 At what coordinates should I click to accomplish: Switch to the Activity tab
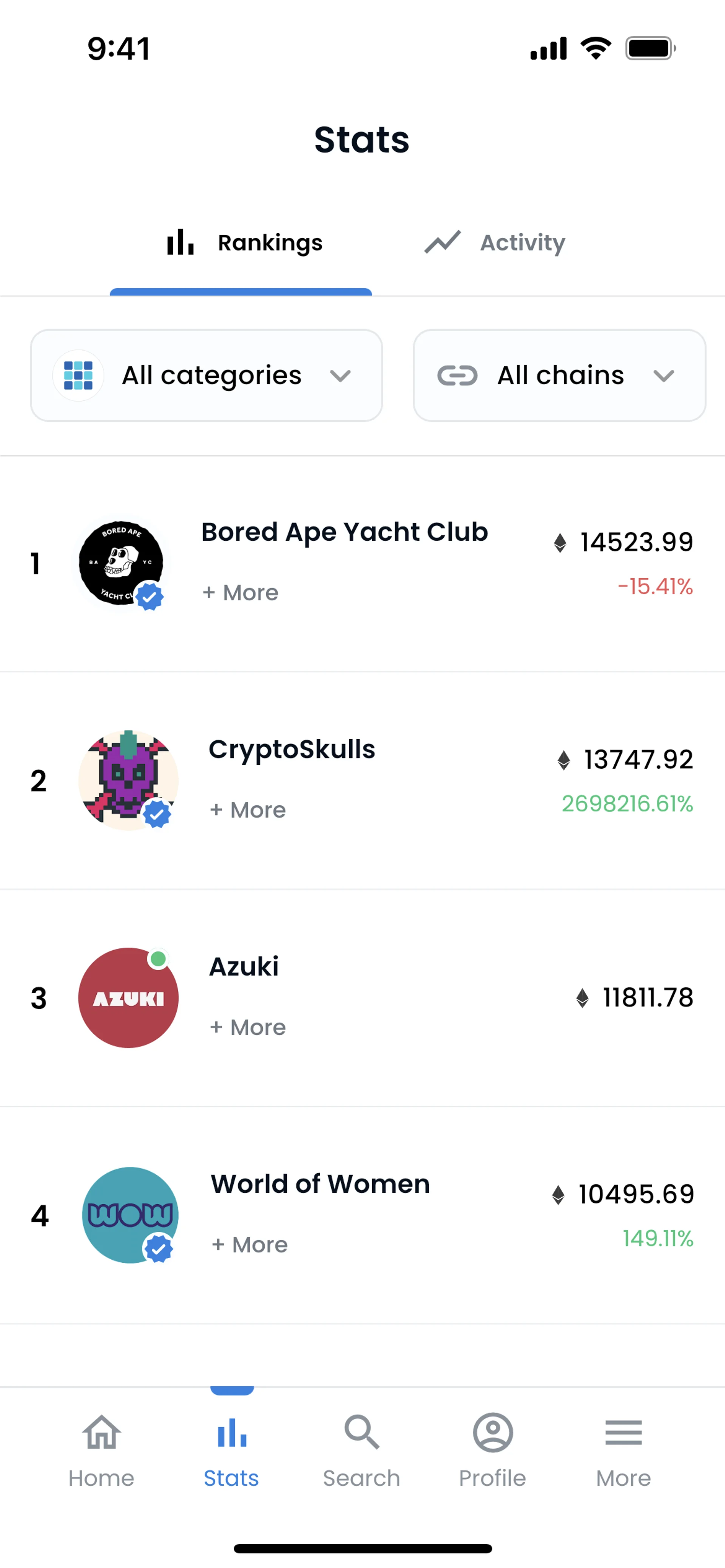point(495,243)
